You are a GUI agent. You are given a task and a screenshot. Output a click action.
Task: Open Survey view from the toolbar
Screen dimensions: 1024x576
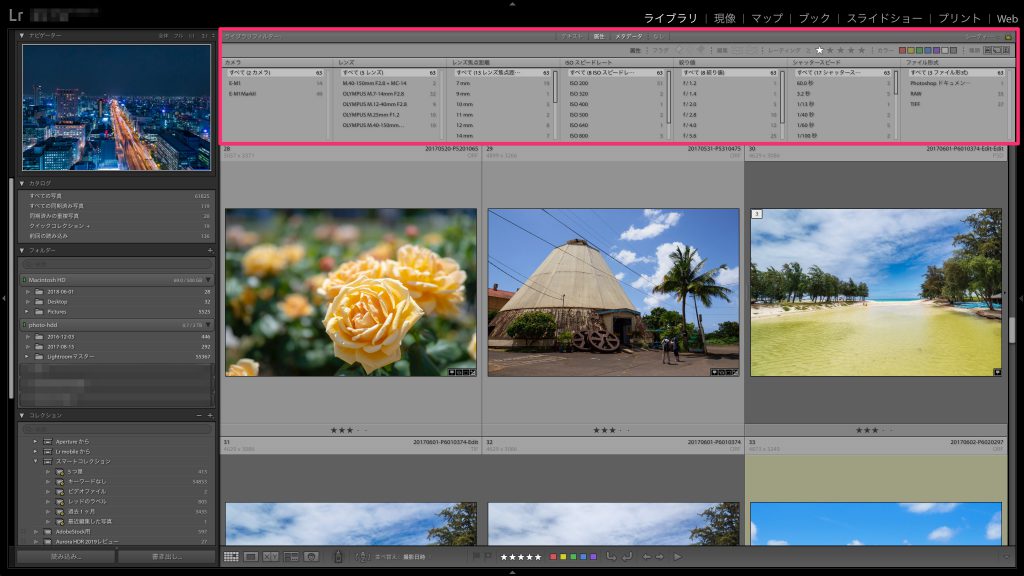291,556
